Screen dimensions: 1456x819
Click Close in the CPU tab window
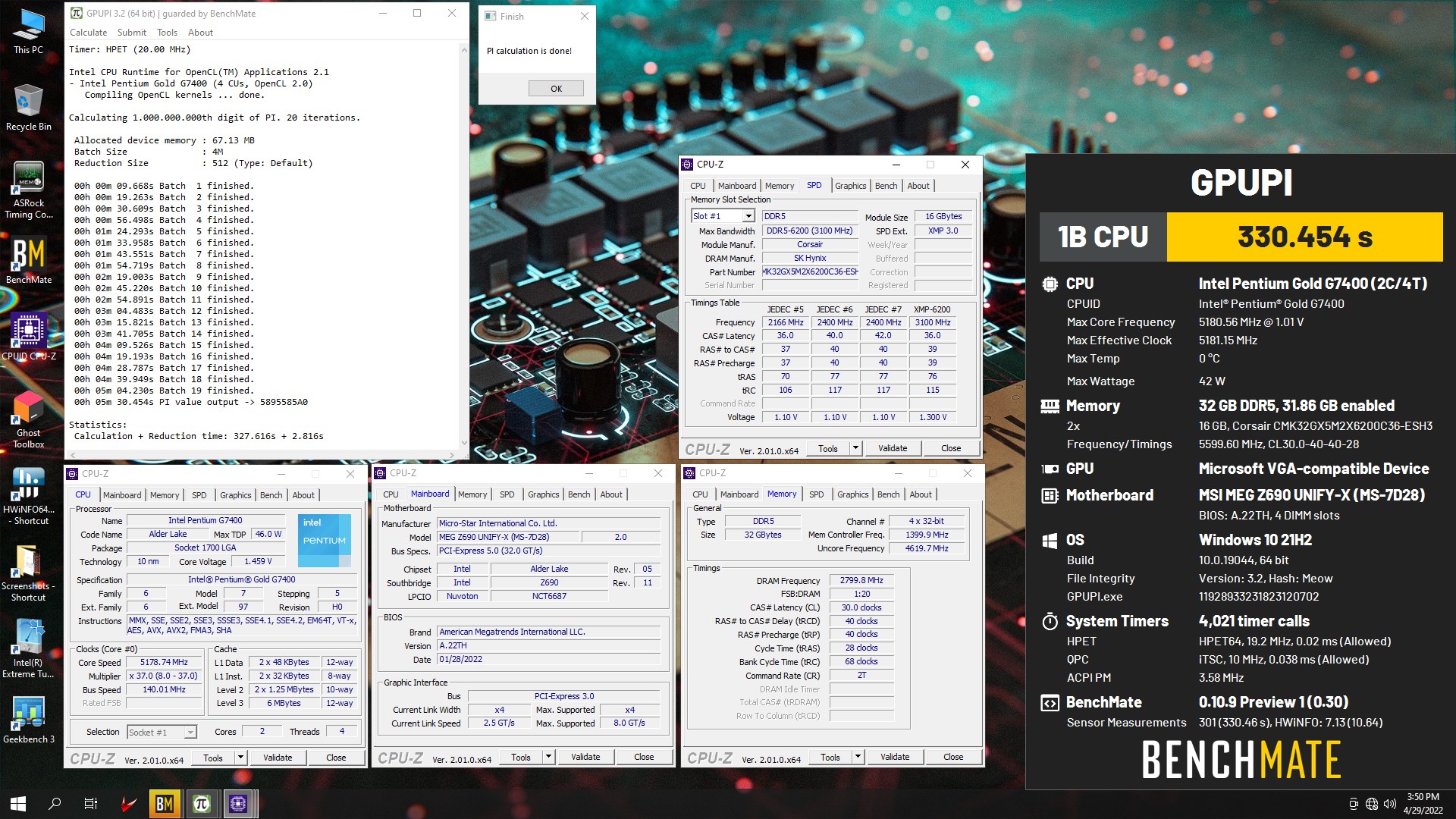click(x=336, y=758)
